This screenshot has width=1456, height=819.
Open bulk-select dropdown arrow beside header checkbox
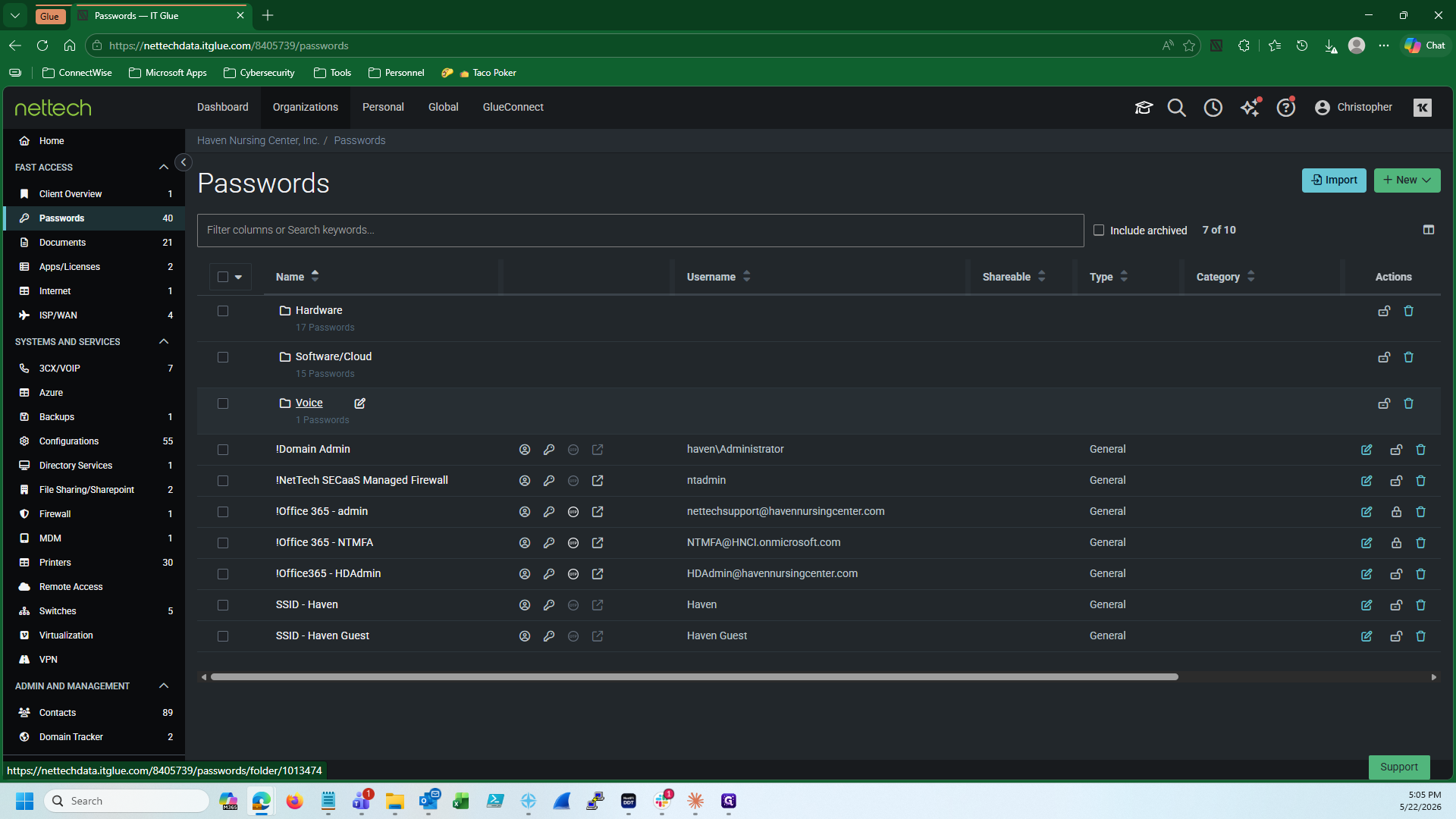pyautogui.click(x=239, y=278)
